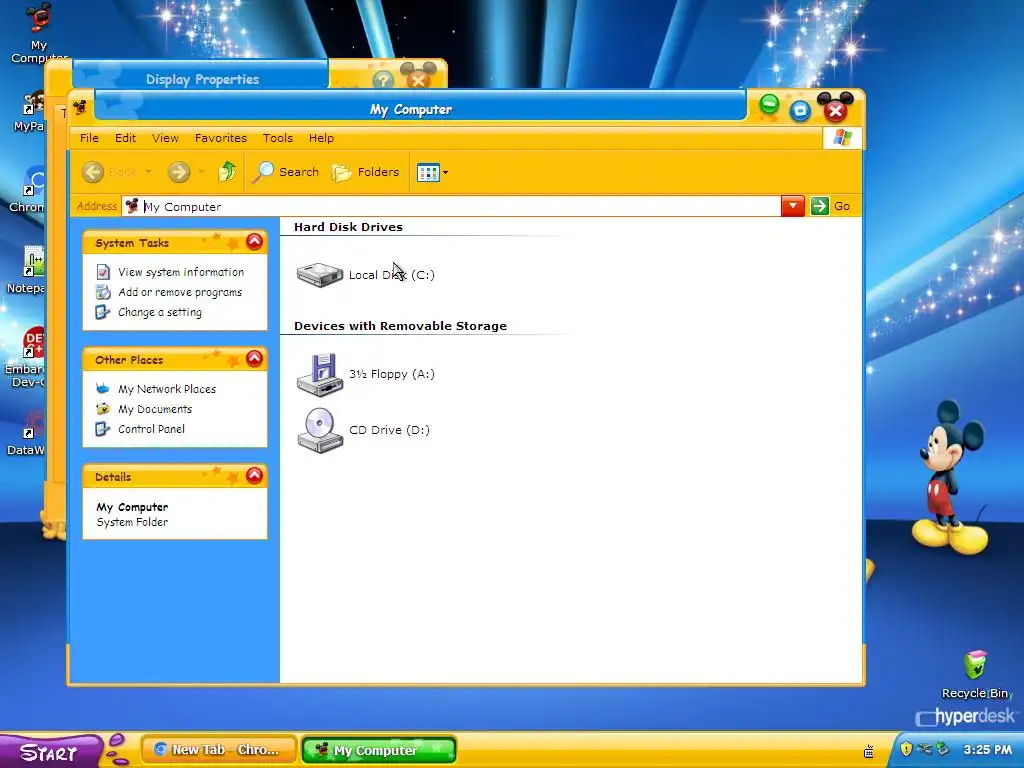Click inside the Address field

pyautogui.click(x=451, y=206)
